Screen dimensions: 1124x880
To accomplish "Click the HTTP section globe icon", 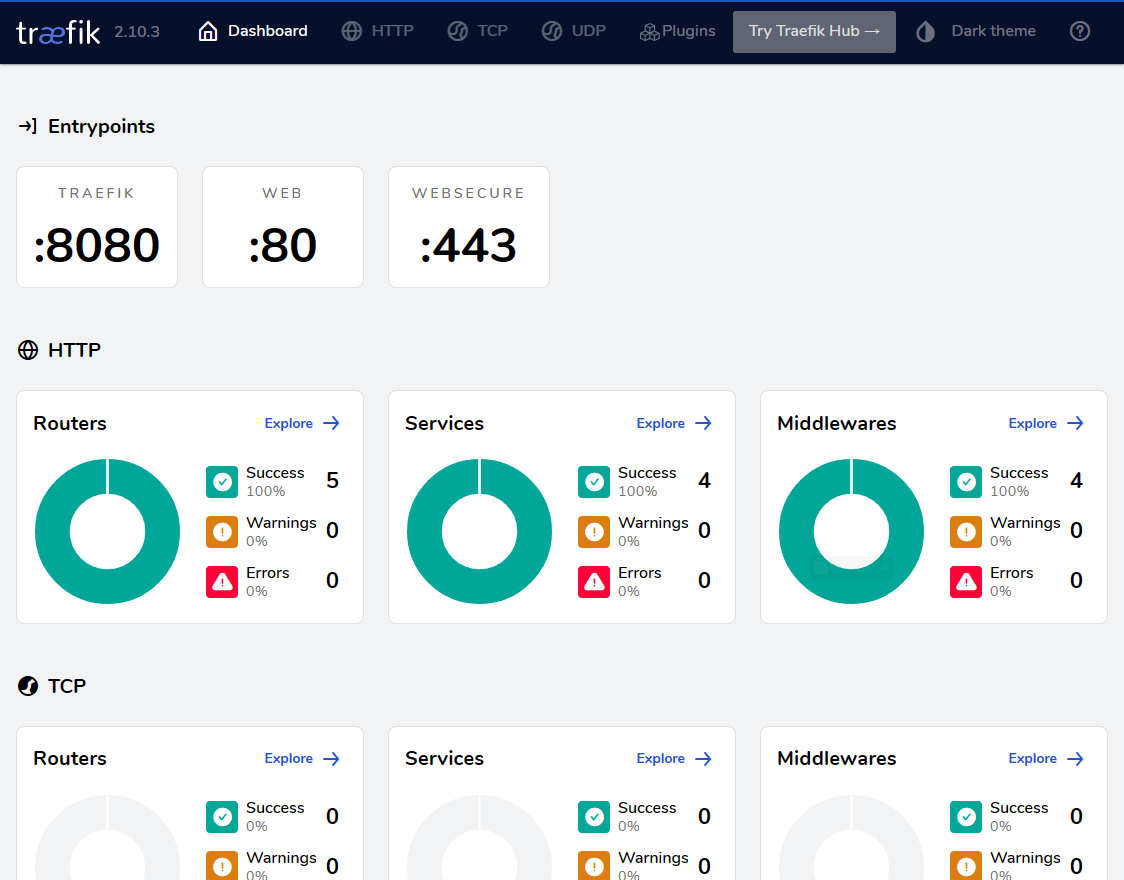I will point(28,350).
